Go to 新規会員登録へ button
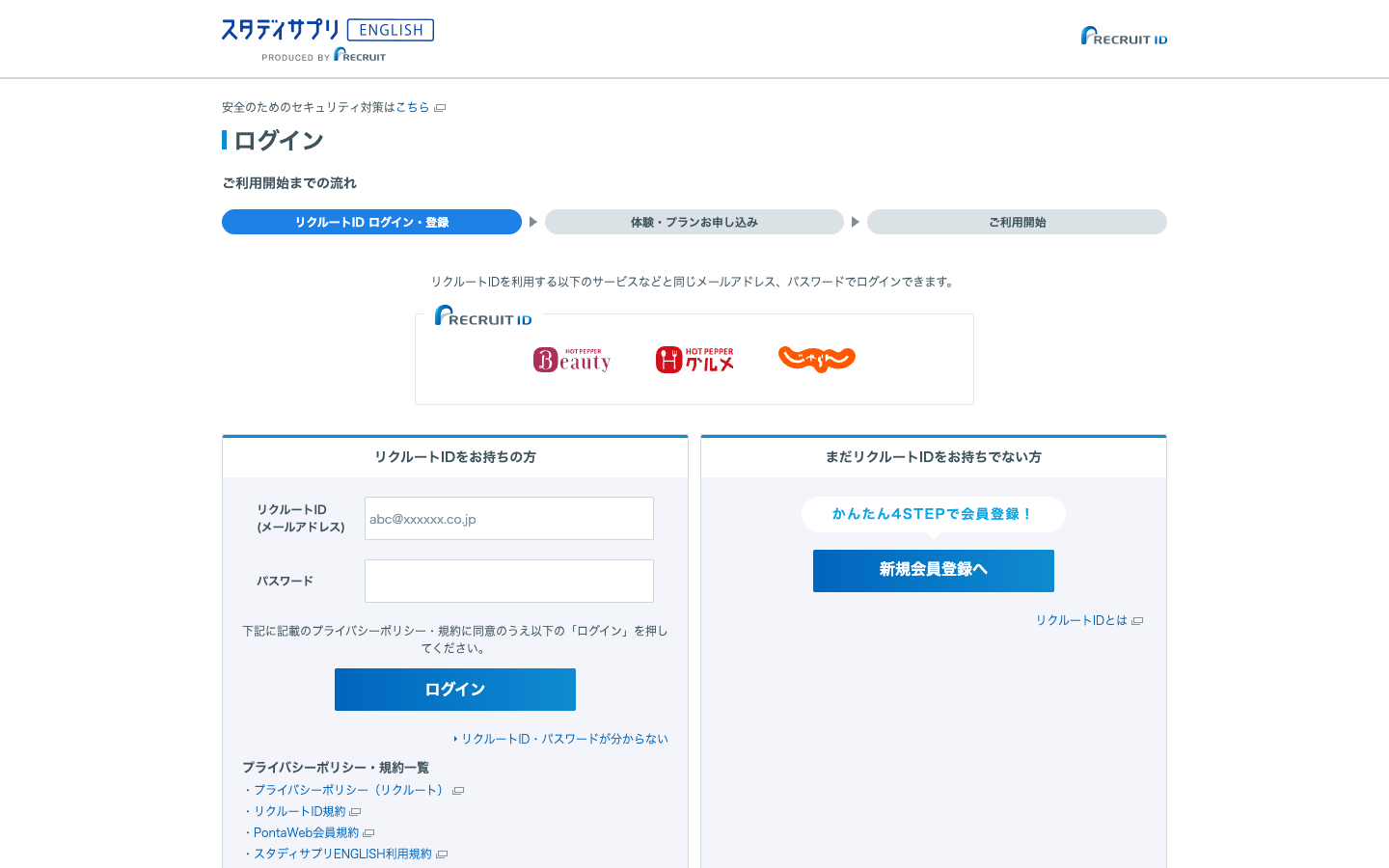Image resolution: width=1389 pixels, height=868 pixels. click(934, 571)
